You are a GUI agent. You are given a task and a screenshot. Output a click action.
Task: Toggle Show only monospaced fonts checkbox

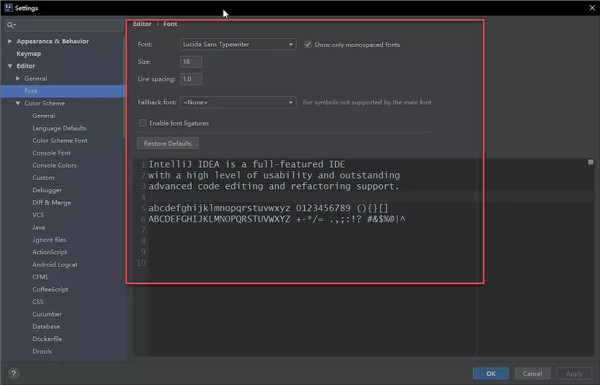307,44
